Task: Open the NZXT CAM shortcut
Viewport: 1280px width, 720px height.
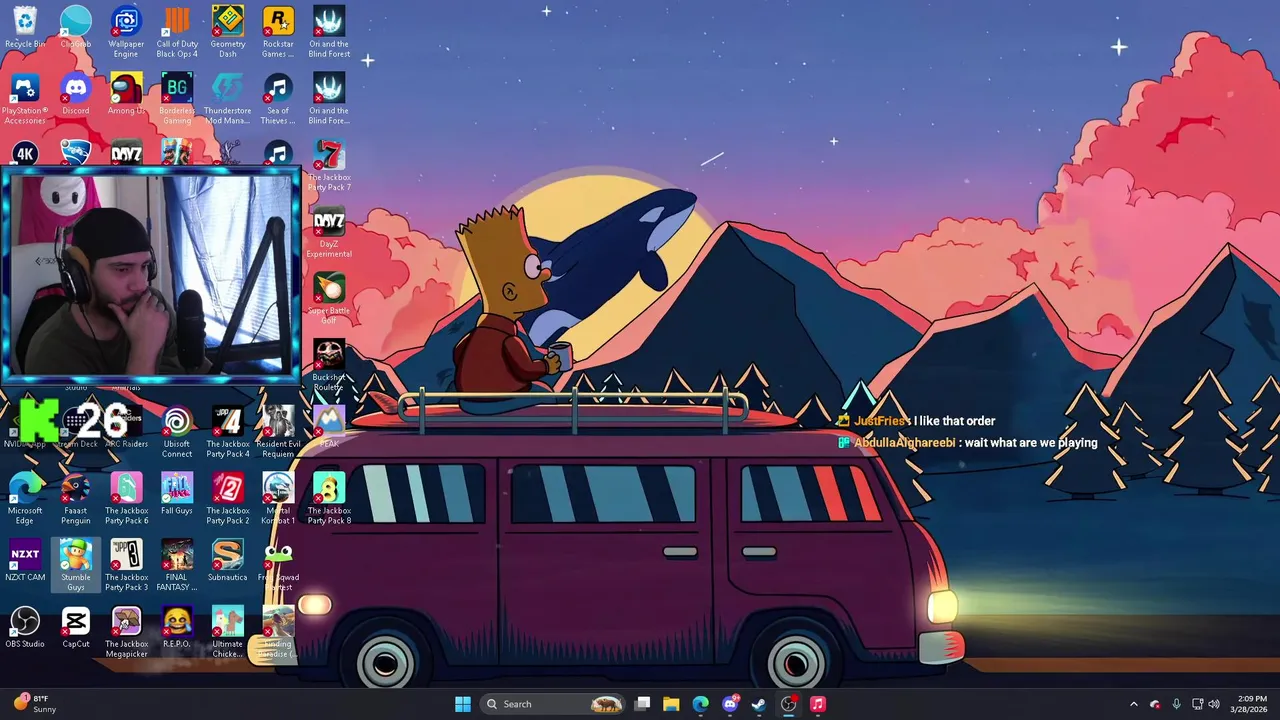Action: pyautogui.click(x=25, y=562)
